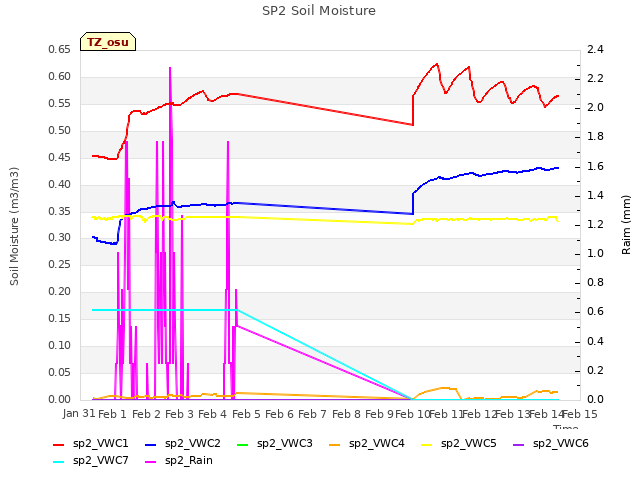The width and height of the screenshot is (640, 480).
Task: Toggle sp2_VWC5 legend entry
Action: (x=459, y=444)
